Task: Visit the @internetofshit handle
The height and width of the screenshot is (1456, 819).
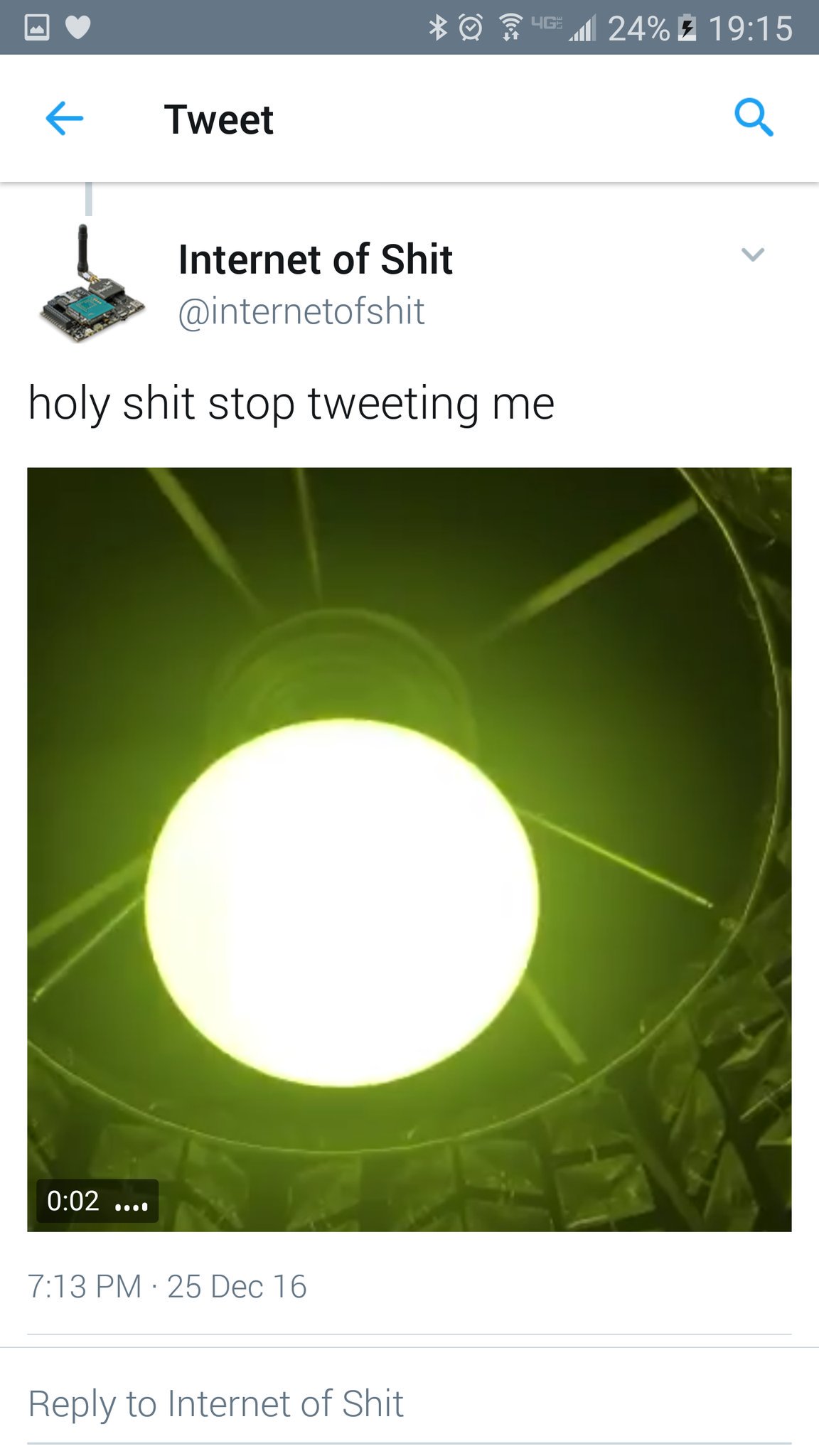Action: point(301,311)
